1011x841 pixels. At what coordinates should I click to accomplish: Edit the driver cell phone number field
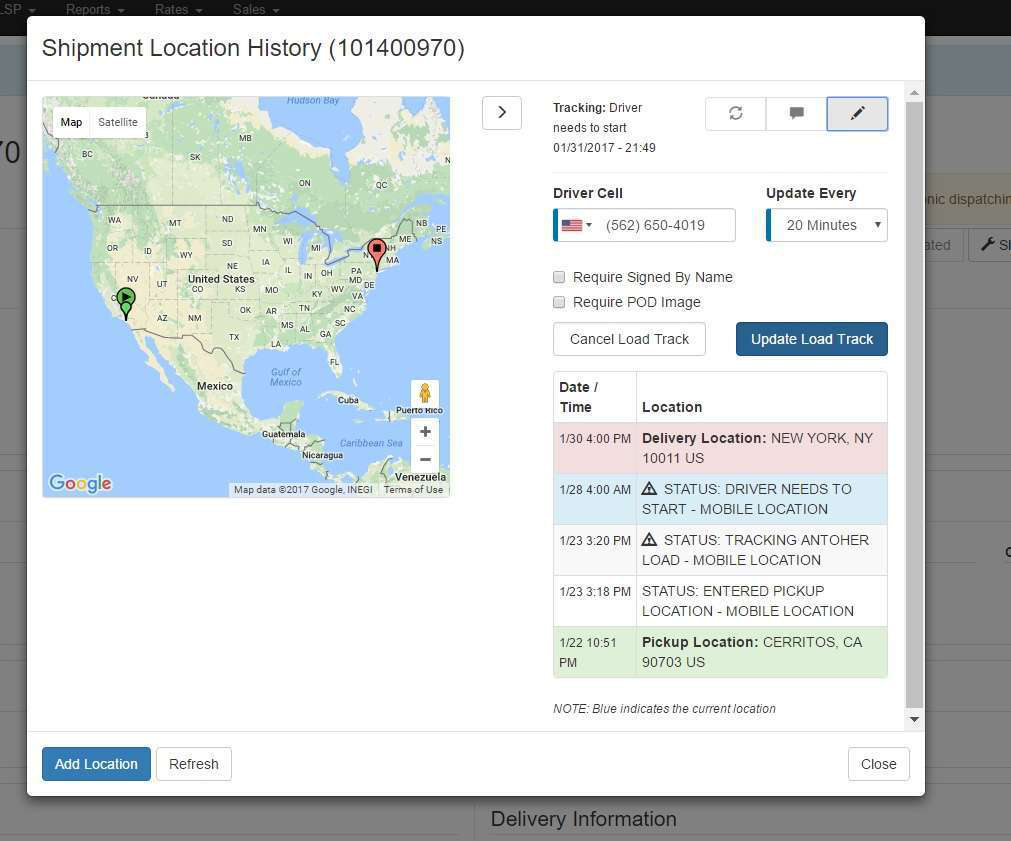(665, 225)
